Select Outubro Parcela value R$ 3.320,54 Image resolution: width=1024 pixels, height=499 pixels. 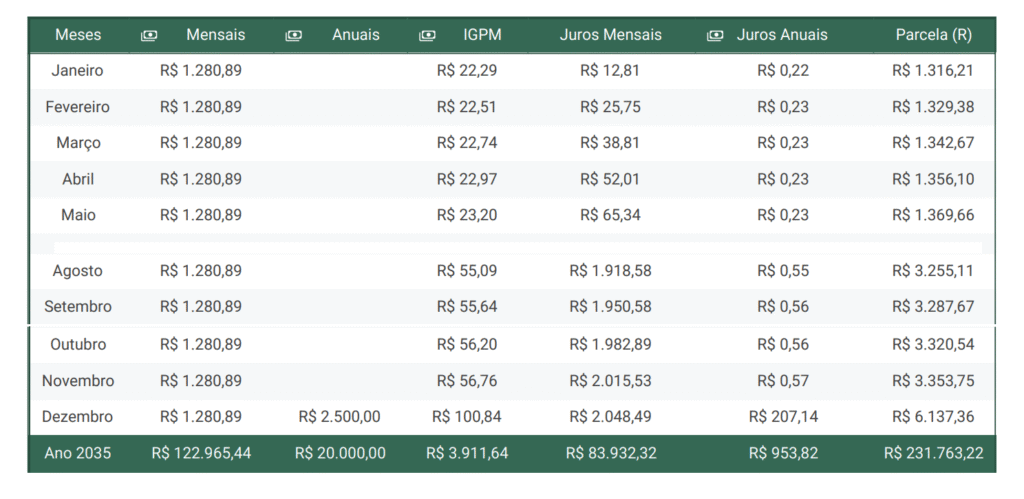click(934, 344)
